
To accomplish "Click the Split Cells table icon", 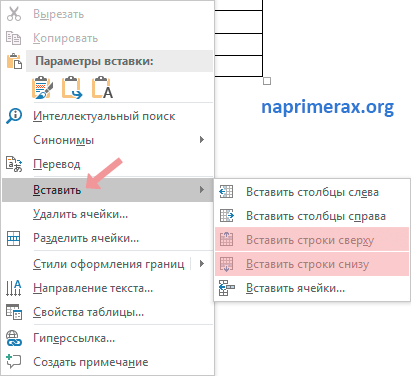I will pos(14,238).
